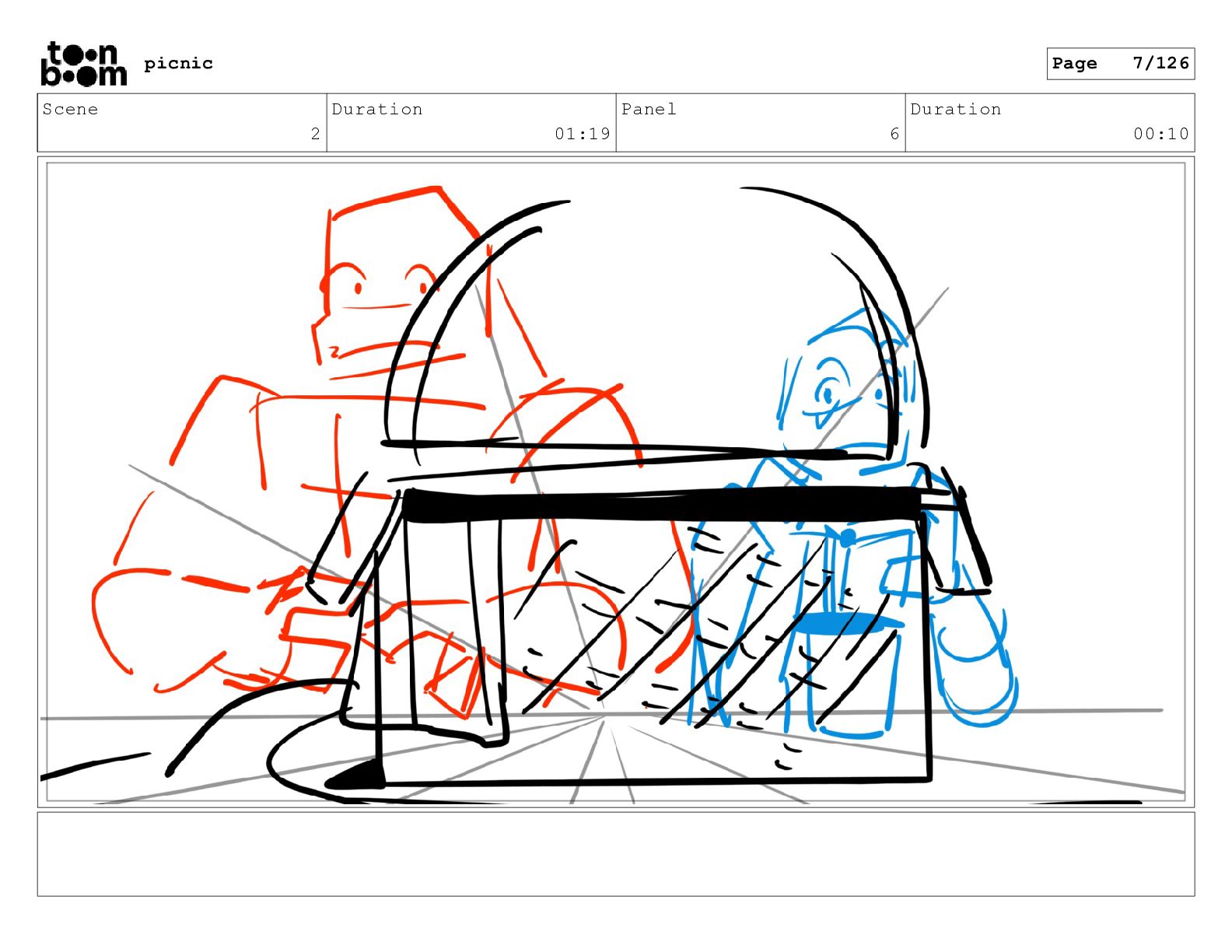Click the scene number '2'
The image size is (1232, 952).
(x=315, y=134)
